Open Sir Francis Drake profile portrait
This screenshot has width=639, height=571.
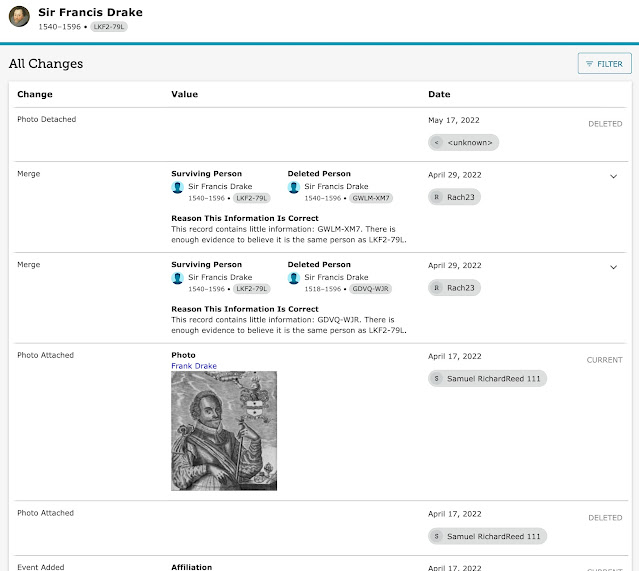click(19, 16)
